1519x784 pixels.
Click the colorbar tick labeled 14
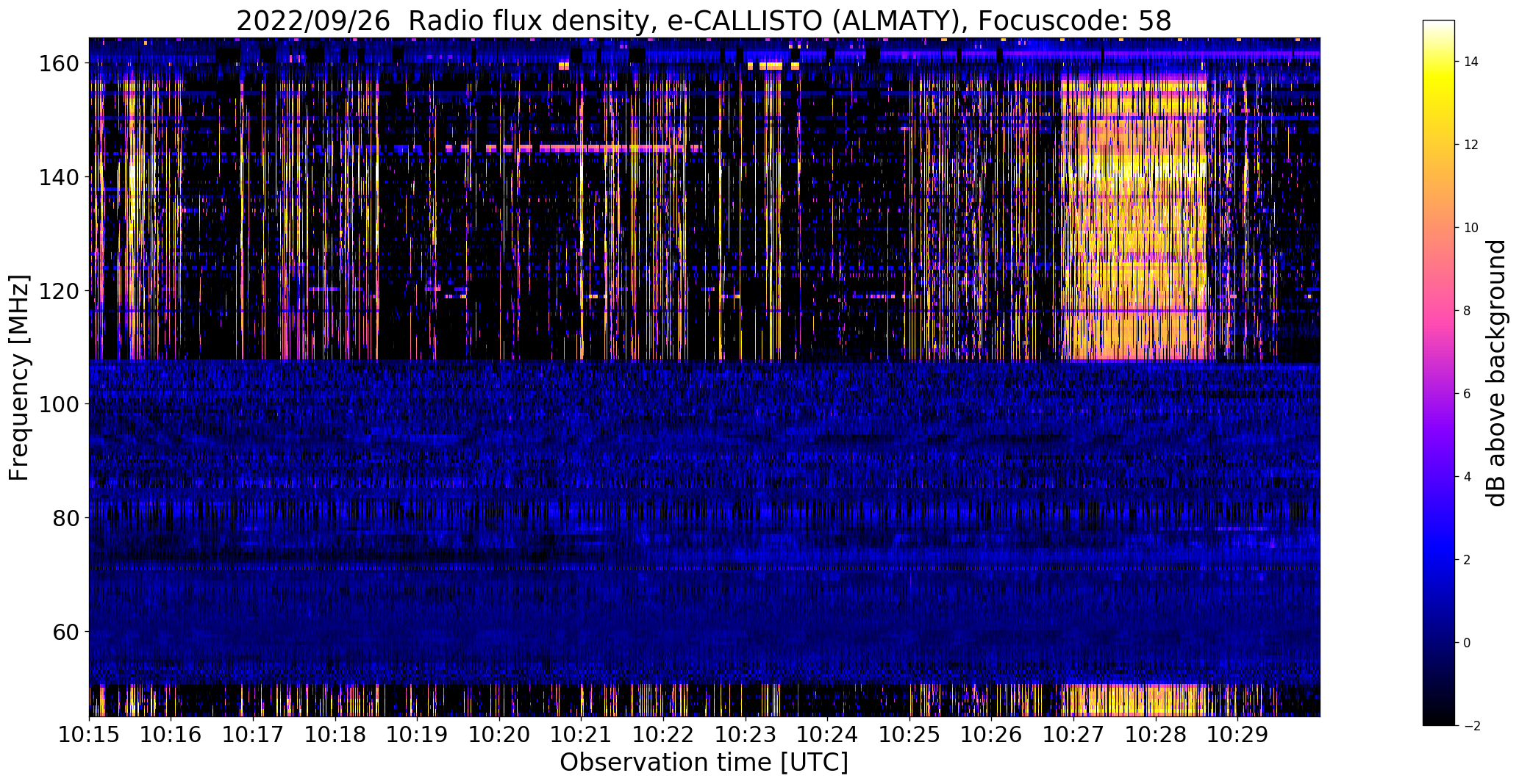tap(1470, 62)
